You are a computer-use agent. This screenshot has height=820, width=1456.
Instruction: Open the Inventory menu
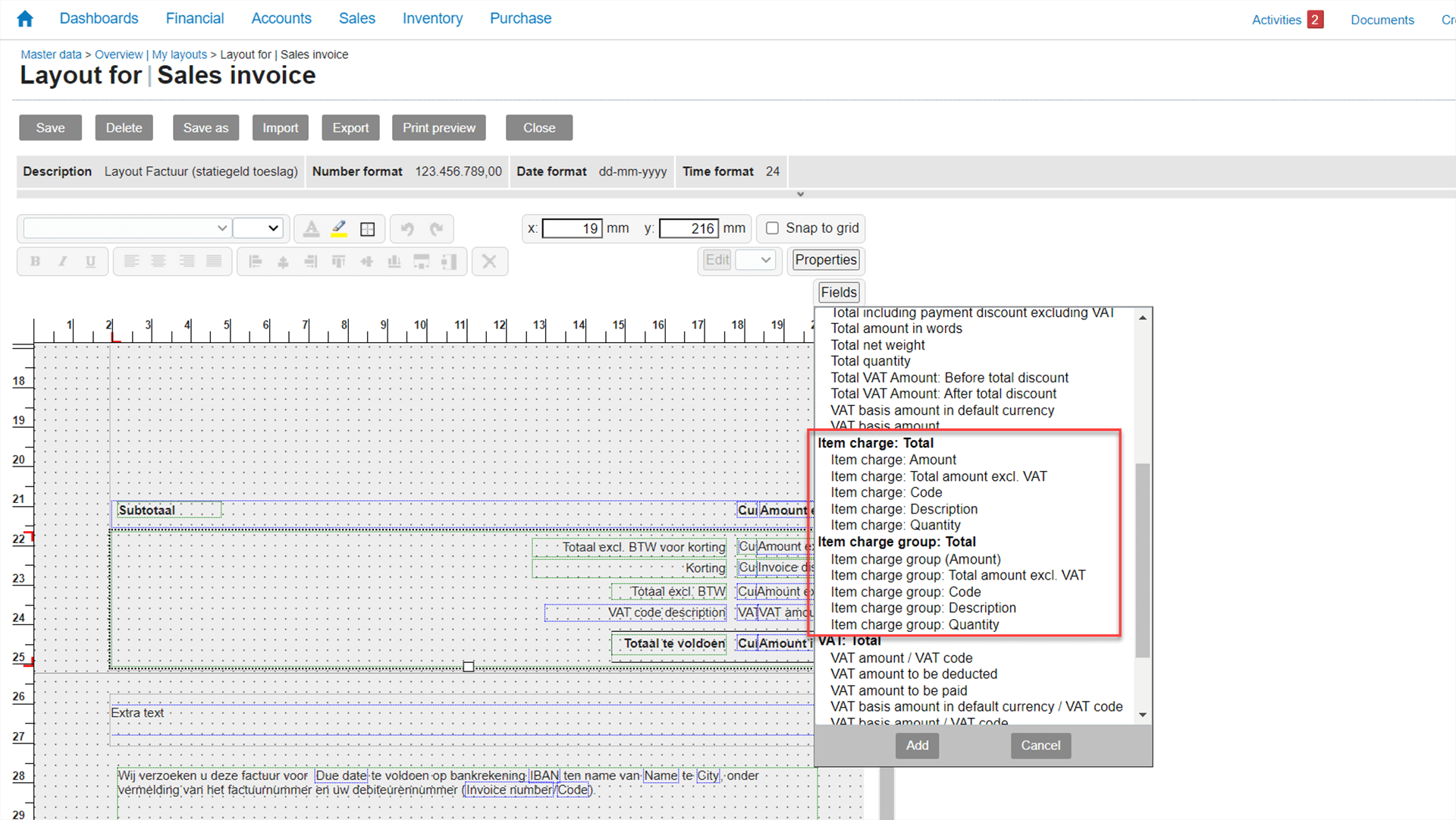point(432,18)
